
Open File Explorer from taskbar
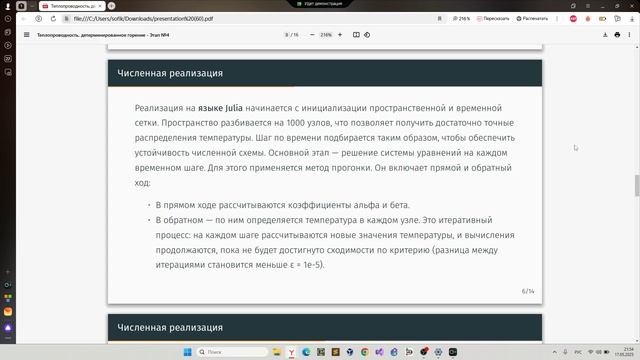click(x=277, y=352)
